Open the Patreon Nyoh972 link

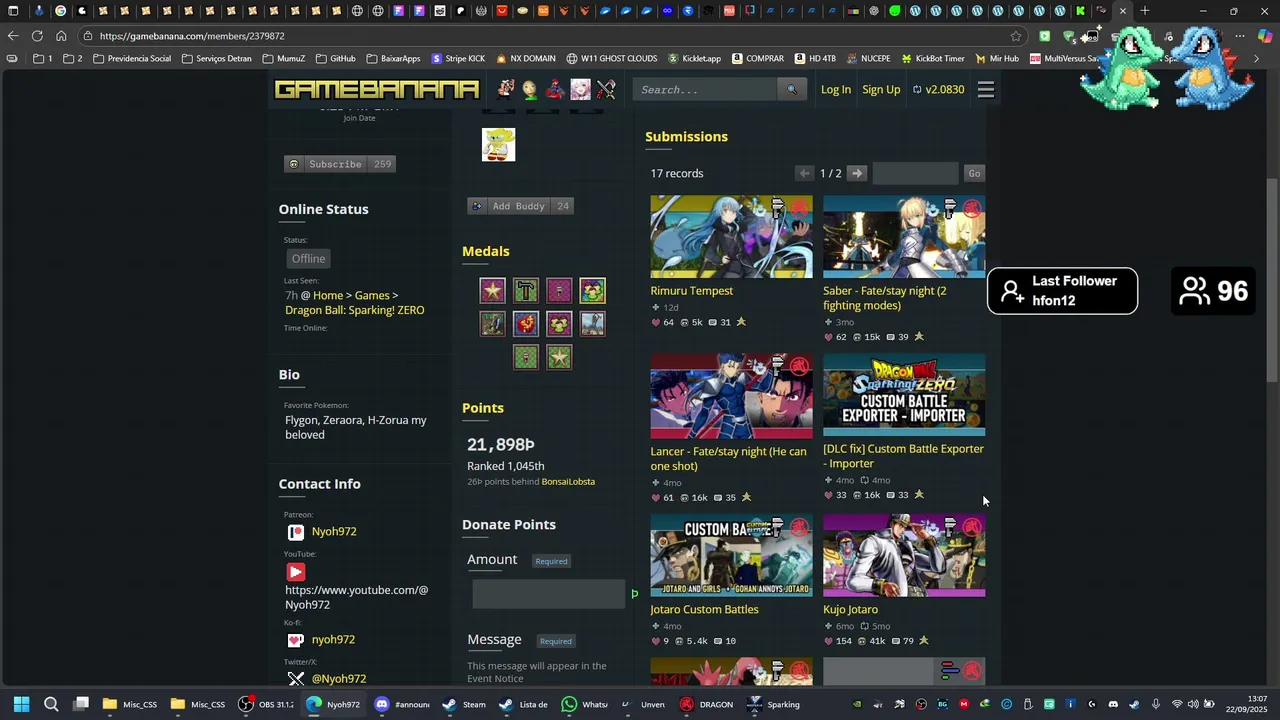334,532
